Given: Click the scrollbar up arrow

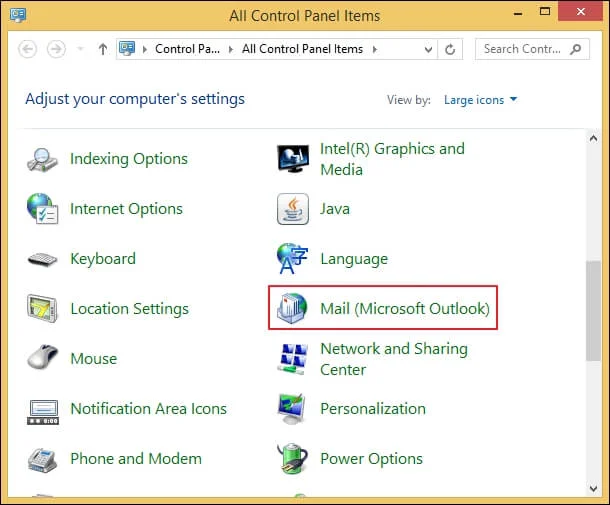Looking at the screenshot, I should (593, 138).
